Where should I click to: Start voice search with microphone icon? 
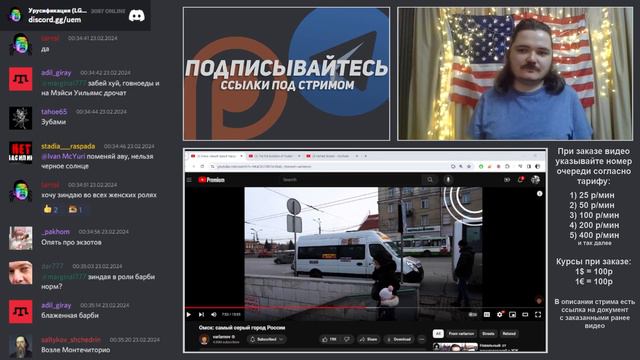tap(448, 180)
